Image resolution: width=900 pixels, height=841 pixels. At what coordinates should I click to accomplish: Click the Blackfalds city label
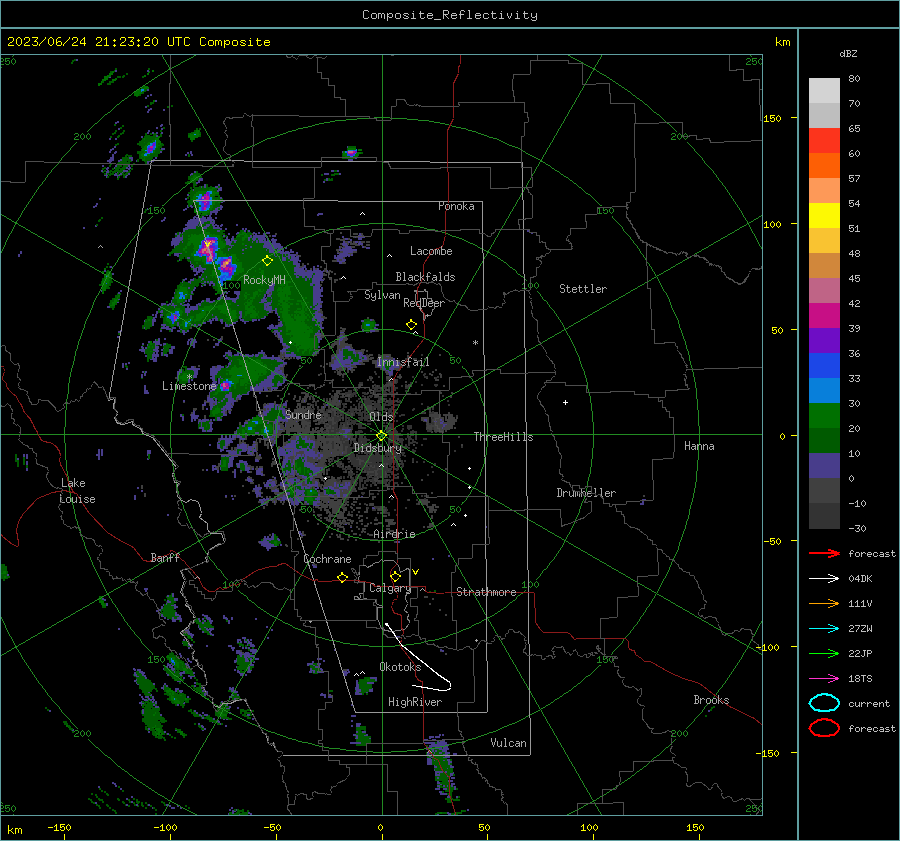[x=425, y=277]
